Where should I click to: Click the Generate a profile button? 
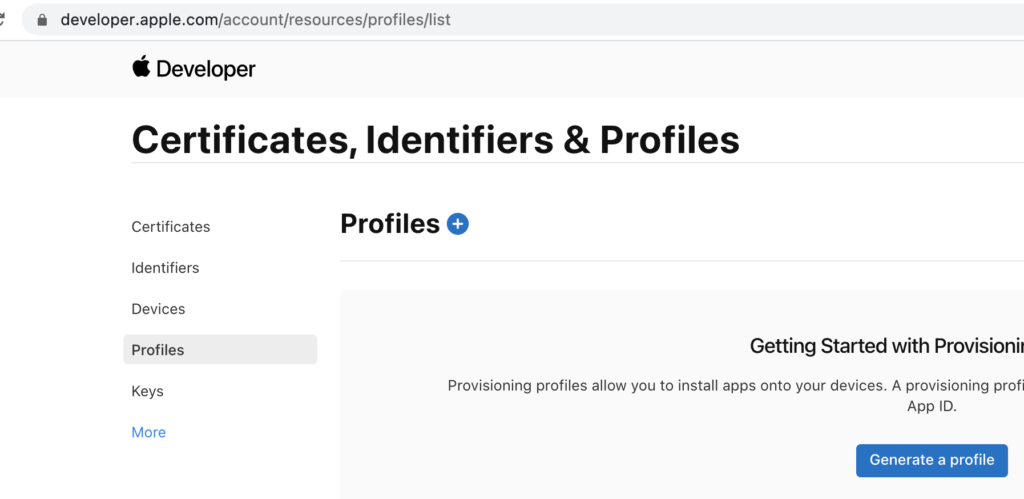pos(932,460)
